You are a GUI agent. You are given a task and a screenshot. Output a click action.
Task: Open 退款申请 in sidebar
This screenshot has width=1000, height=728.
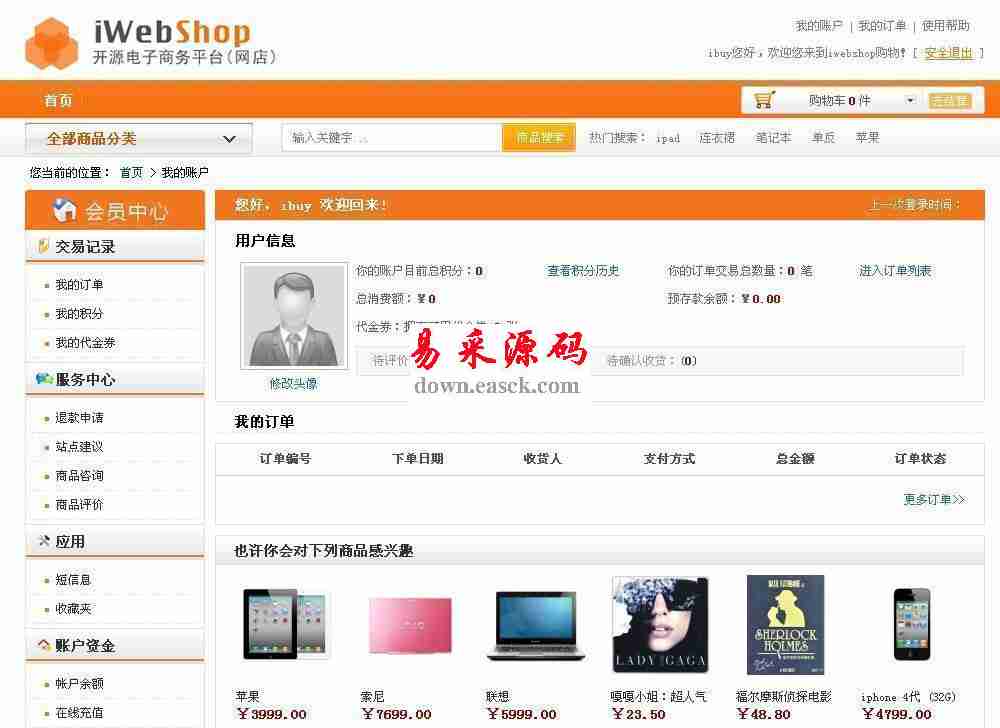(x=79, y=418)
